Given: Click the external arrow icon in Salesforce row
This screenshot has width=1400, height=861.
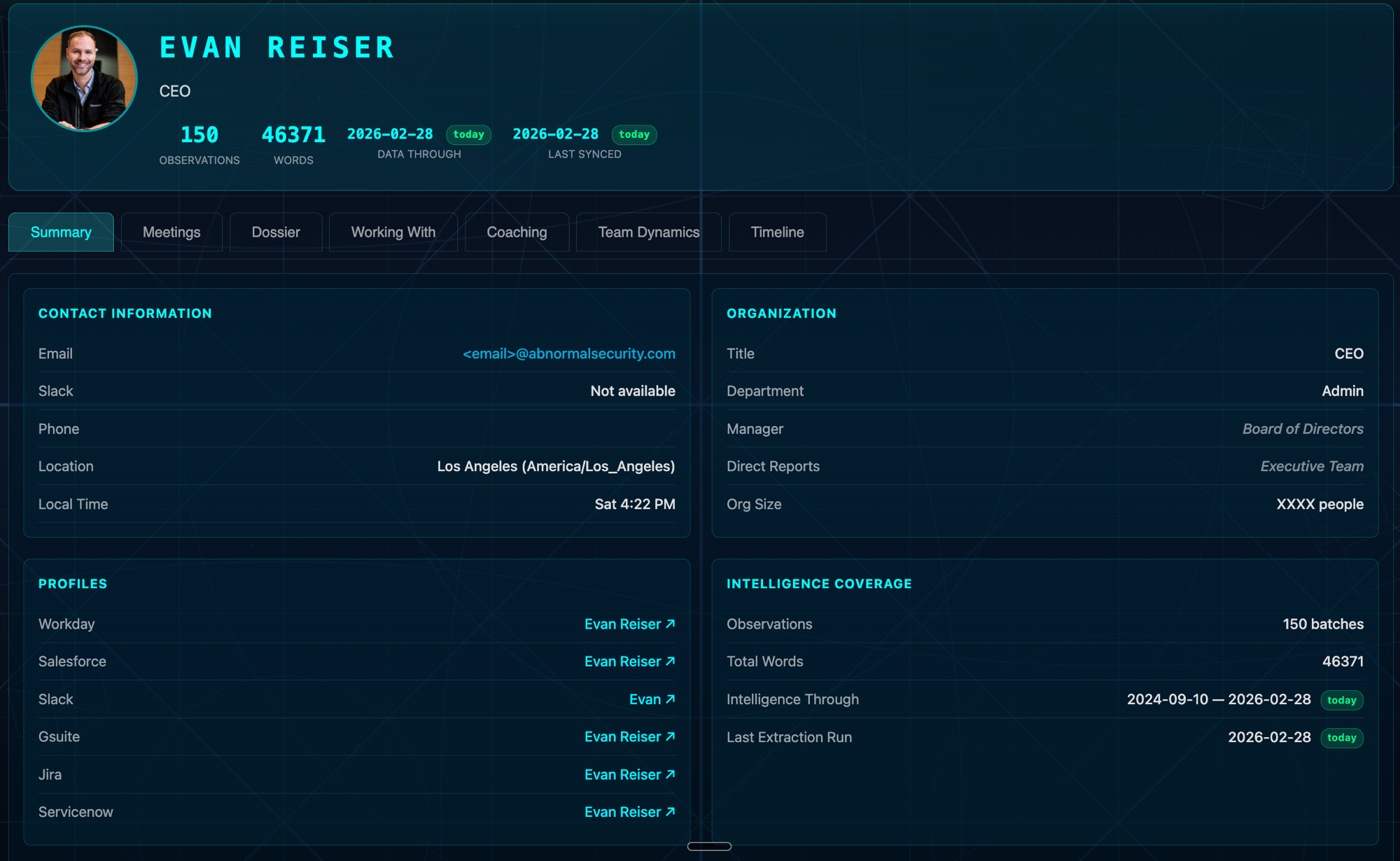Looking at the screenshot, I should coord(670,661).
